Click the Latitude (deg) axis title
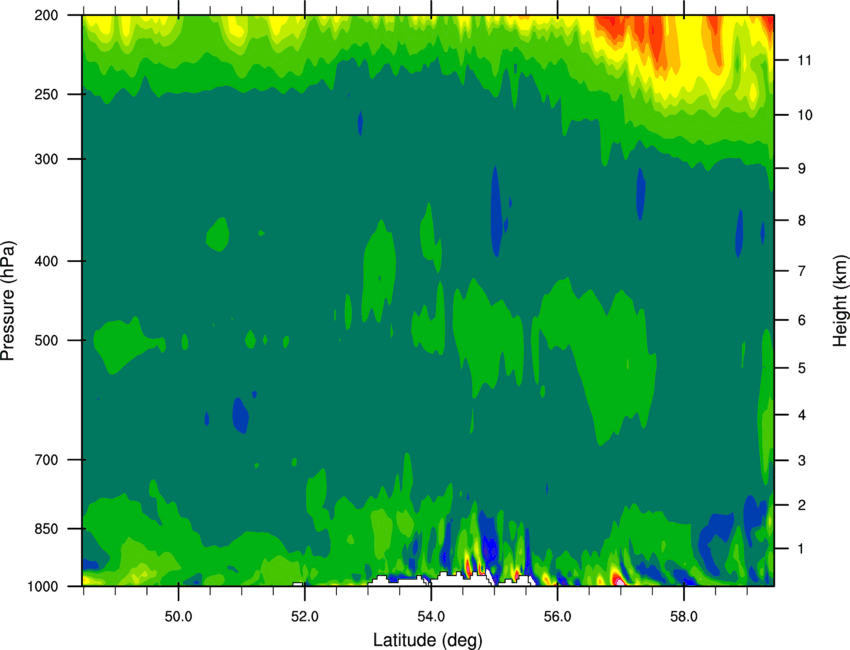Screen dimensions: 850x650 point(427,640)
